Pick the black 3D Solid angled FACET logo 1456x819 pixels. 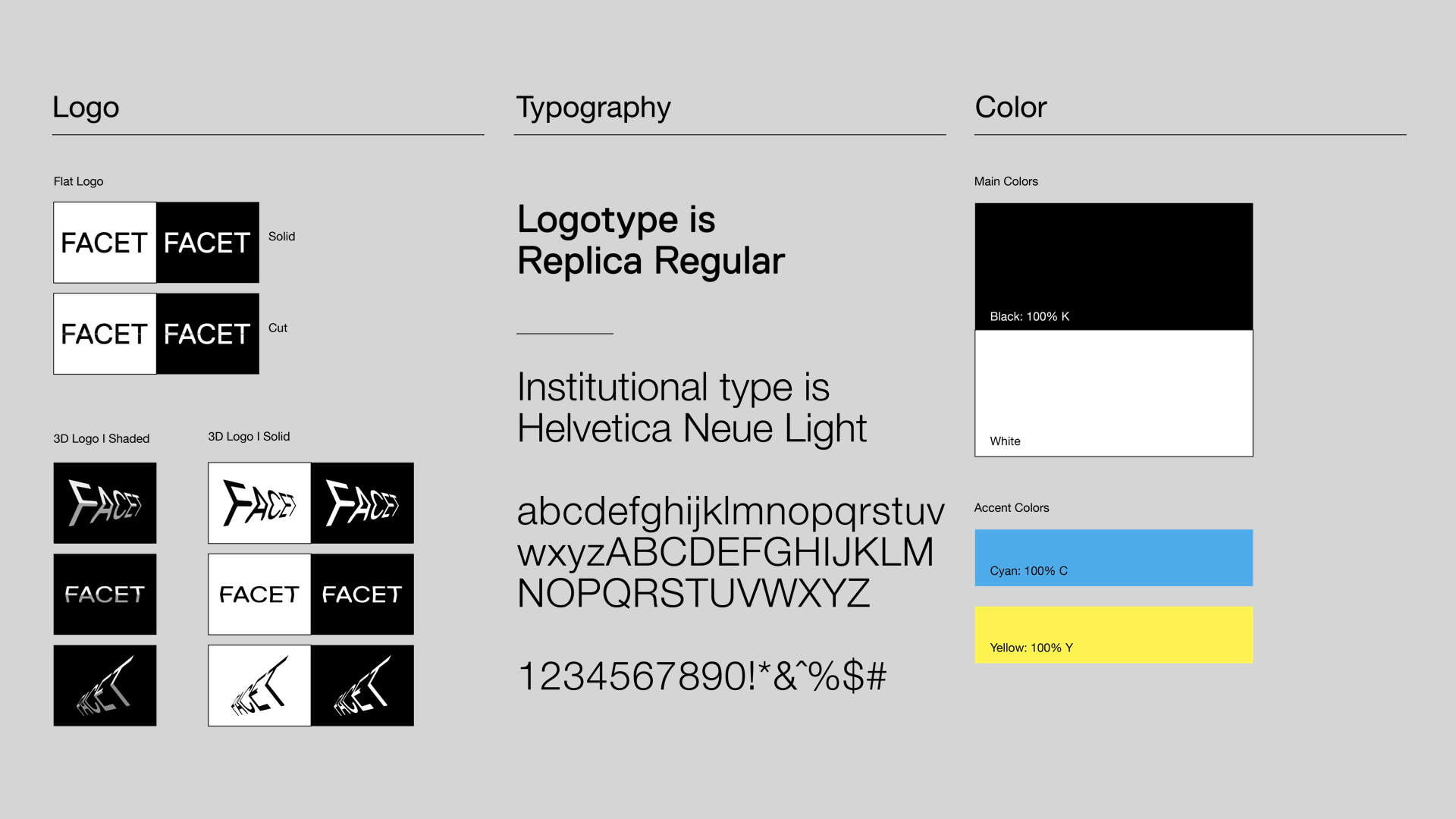click(x=362, y=503)
